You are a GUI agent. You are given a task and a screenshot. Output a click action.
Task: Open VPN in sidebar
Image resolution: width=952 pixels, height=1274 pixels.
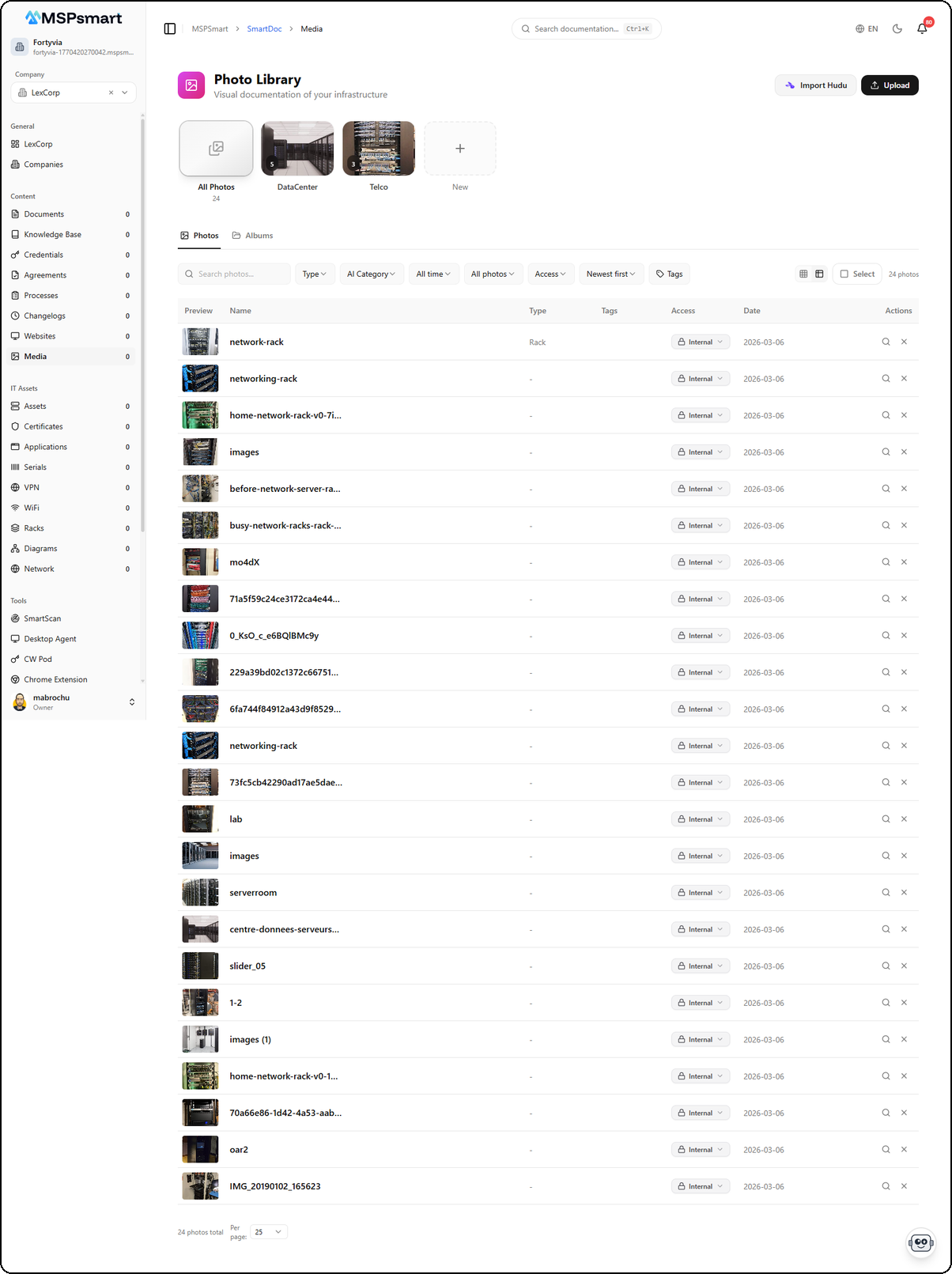point(71,487)
